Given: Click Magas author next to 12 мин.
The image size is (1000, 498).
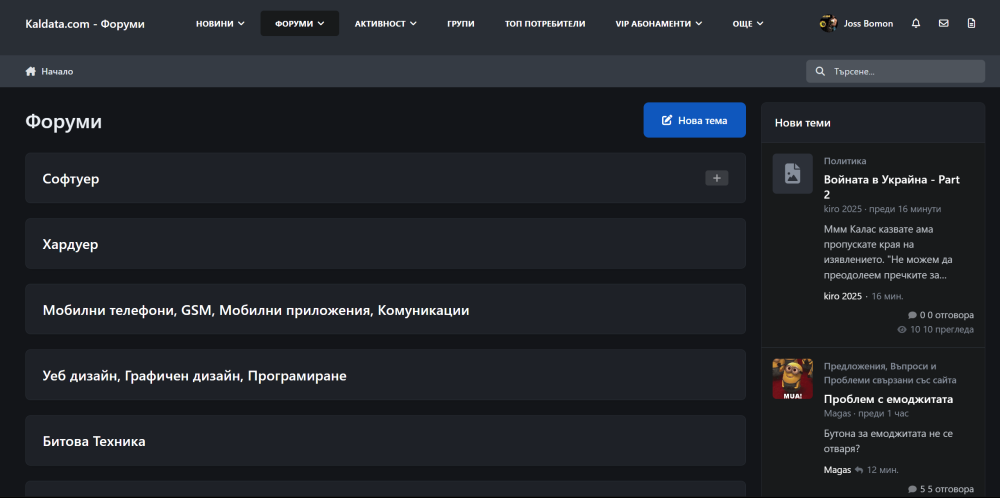Looking at the screenshot, I should pyautogui.click(x=837, y=470).
